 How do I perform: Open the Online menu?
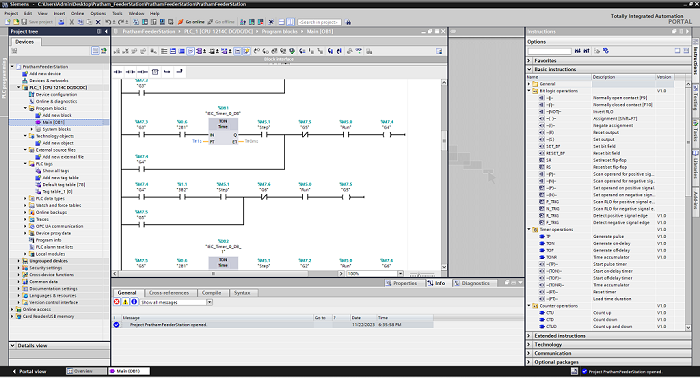click(77, 13)
